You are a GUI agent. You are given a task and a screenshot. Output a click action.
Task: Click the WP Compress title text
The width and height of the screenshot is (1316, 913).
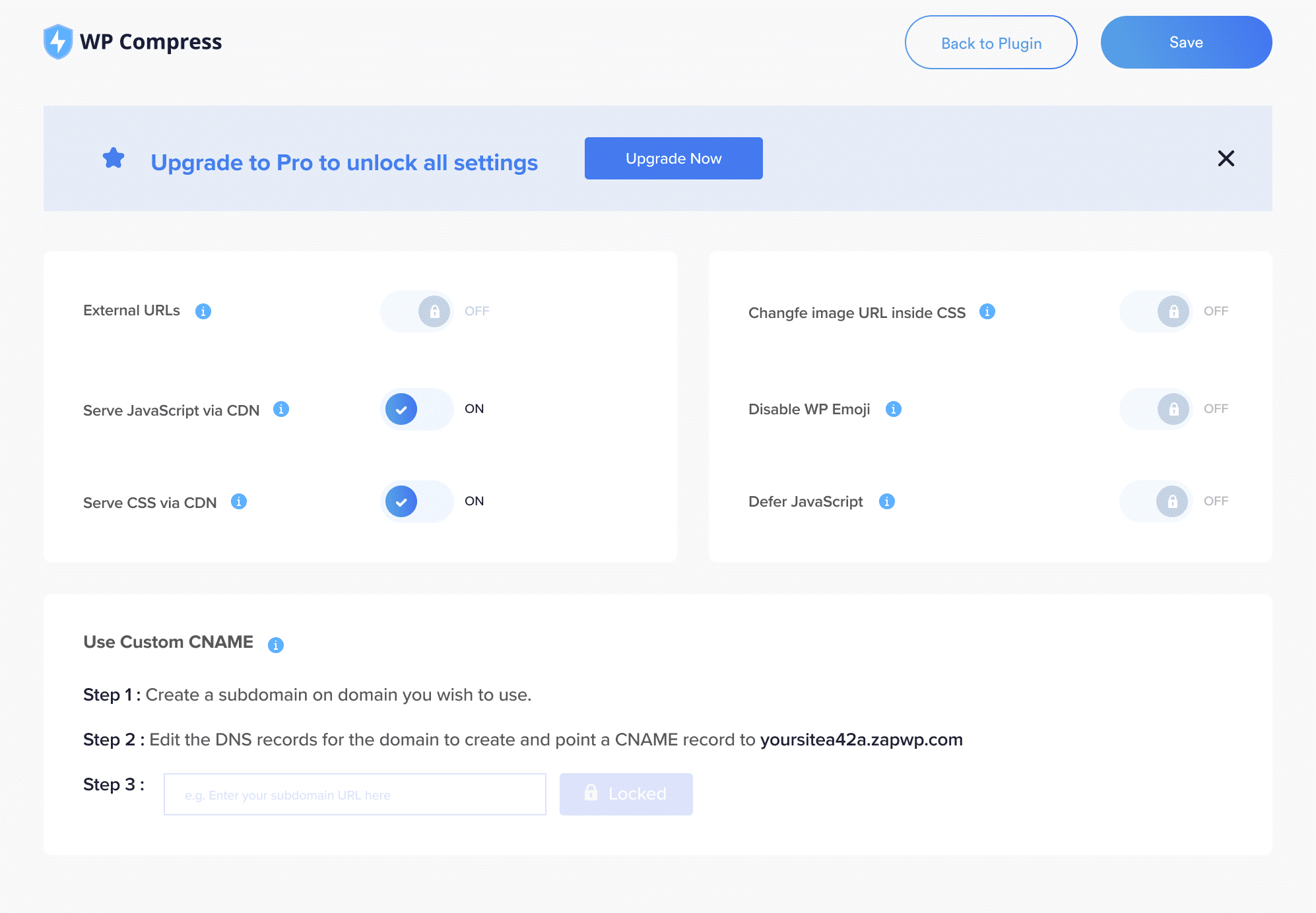click(x=150, y=42)
